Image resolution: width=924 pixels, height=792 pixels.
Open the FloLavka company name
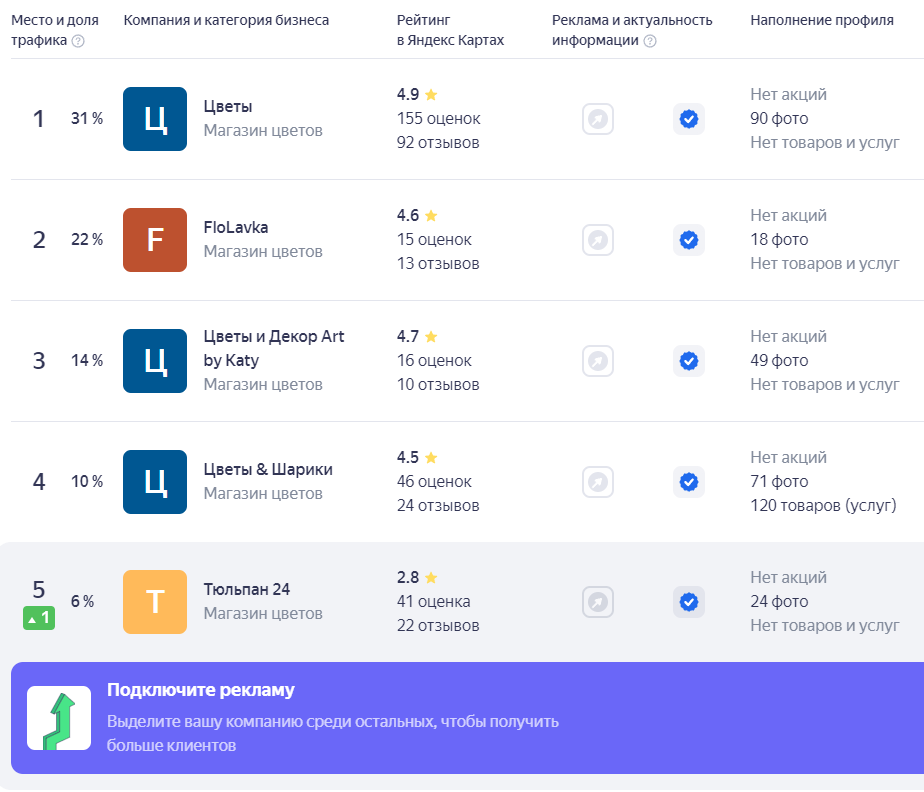[x=236, y=227]
